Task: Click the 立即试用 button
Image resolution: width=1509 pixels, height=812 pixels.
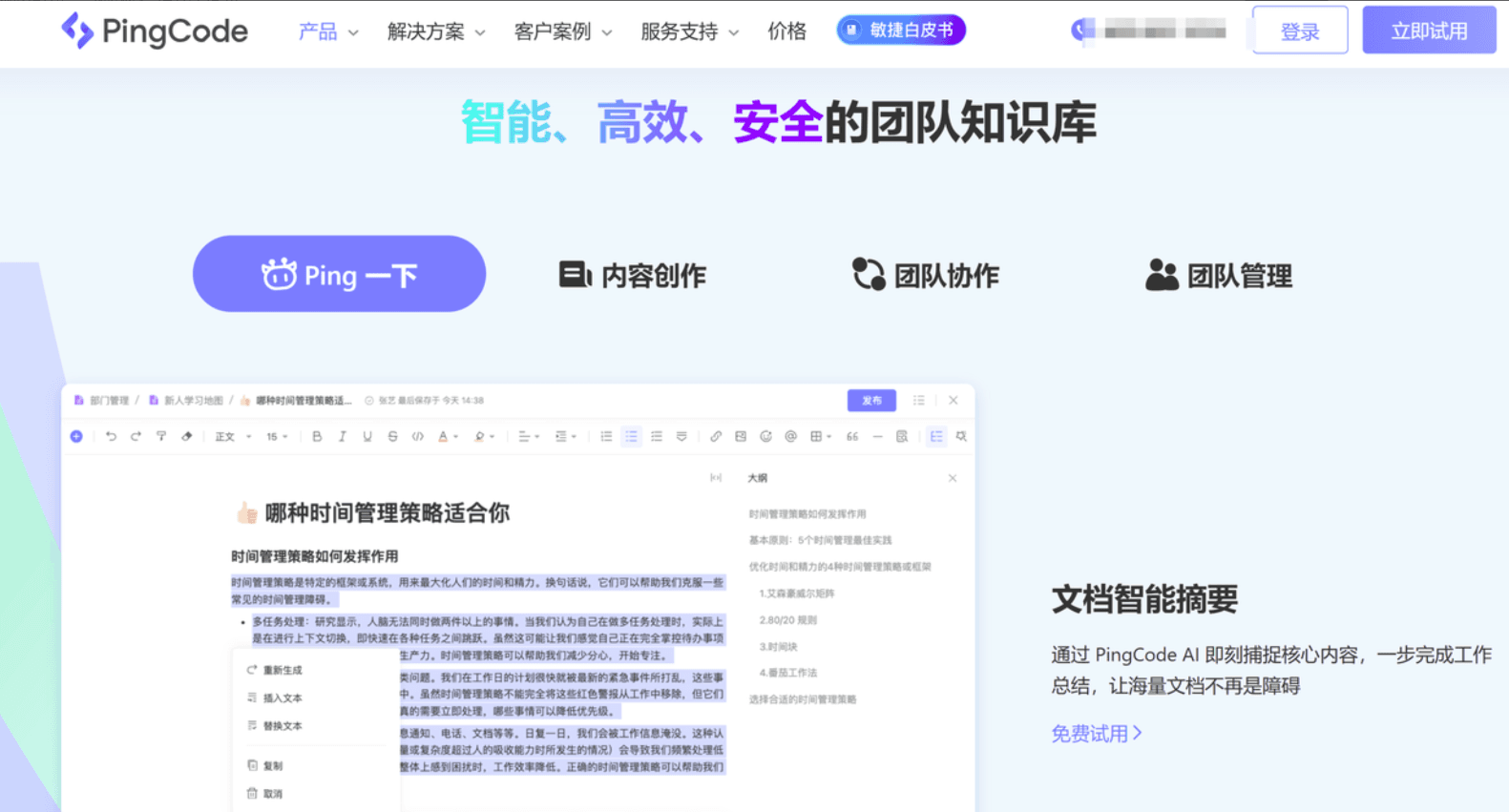Action: pos(1429,31)
